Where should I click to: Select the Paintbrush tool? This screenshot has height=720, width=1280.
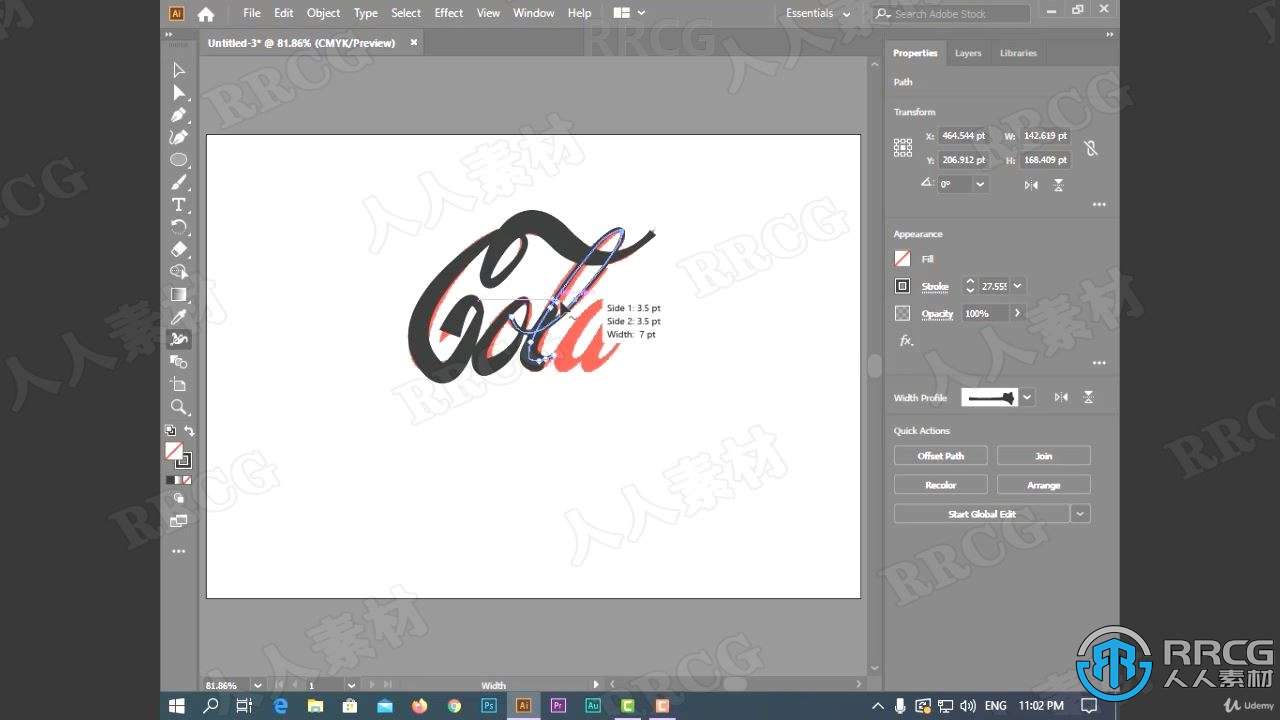[x=179, y=182]
